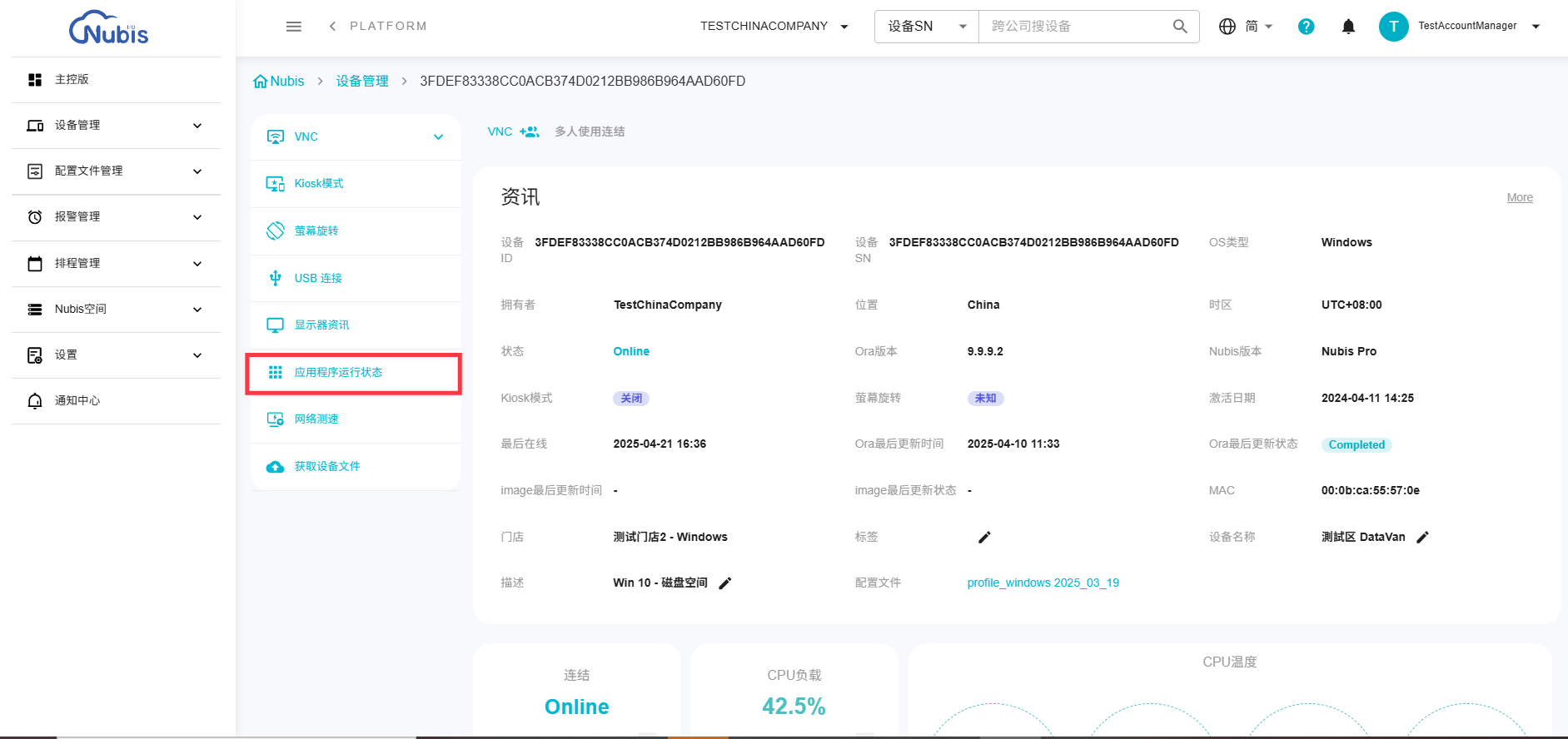The height and width of the screenshot is (739, 1568).
Task: Click the Completed status badge
Action: pos(1356,445)
